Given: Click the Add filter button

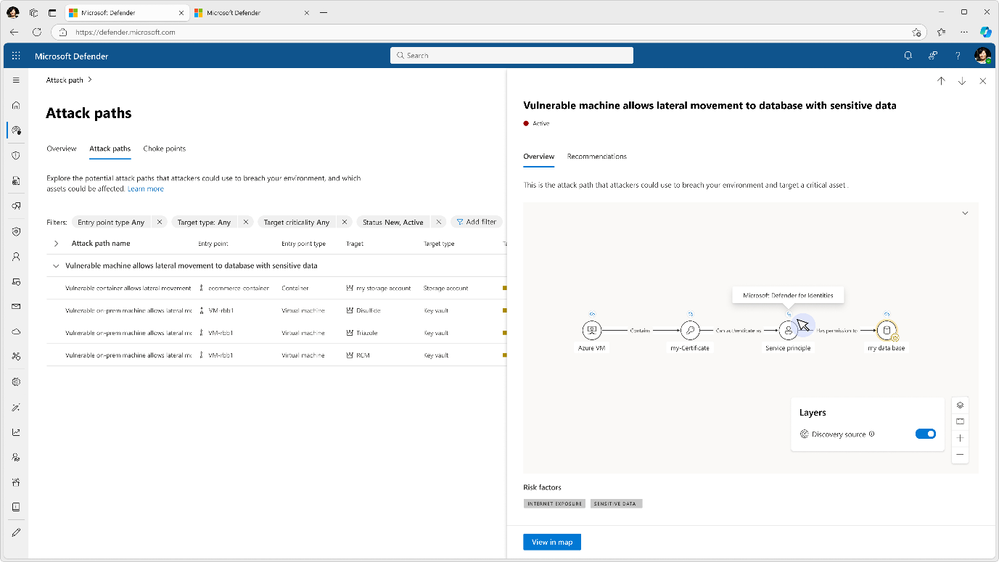Looking at the screenshot, I should [x=476, y=222].
